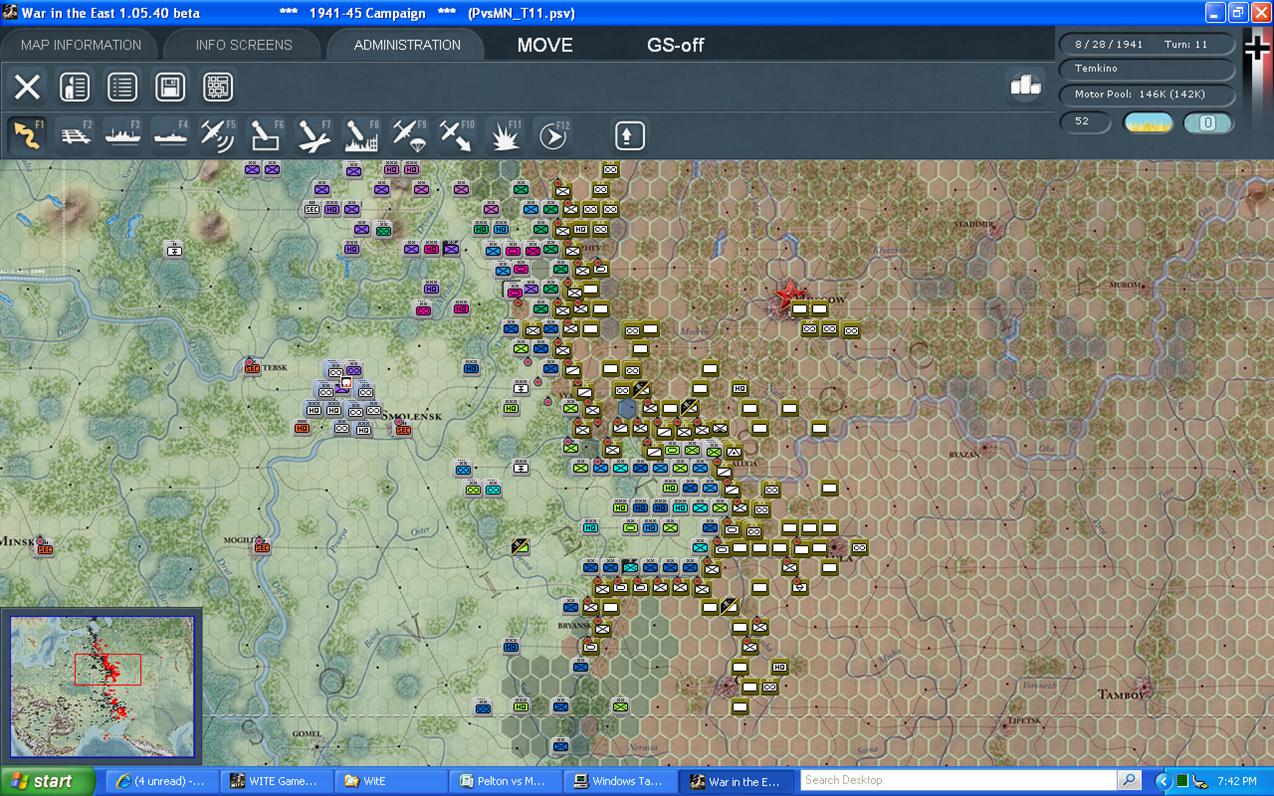
Task: Click the blue-yellow weather indicator pill
Action: click(1148, 123)
